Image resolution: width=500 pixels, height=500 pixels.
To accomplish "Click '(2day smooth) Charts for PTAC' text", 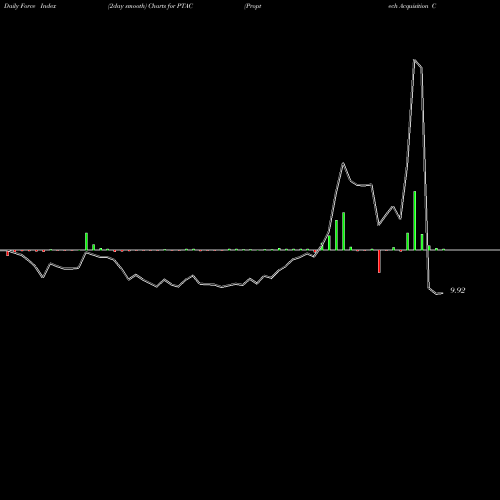I will click(x=150, y=6).
